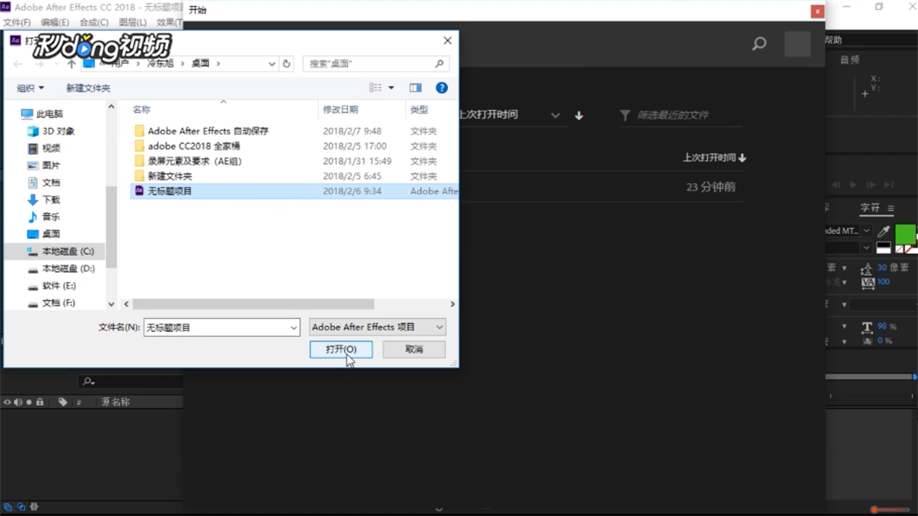Toggle the Layer Switches pane icon at bottom
Image resolution: width=918 pixels, height=516 pixels.
(8, 507)
